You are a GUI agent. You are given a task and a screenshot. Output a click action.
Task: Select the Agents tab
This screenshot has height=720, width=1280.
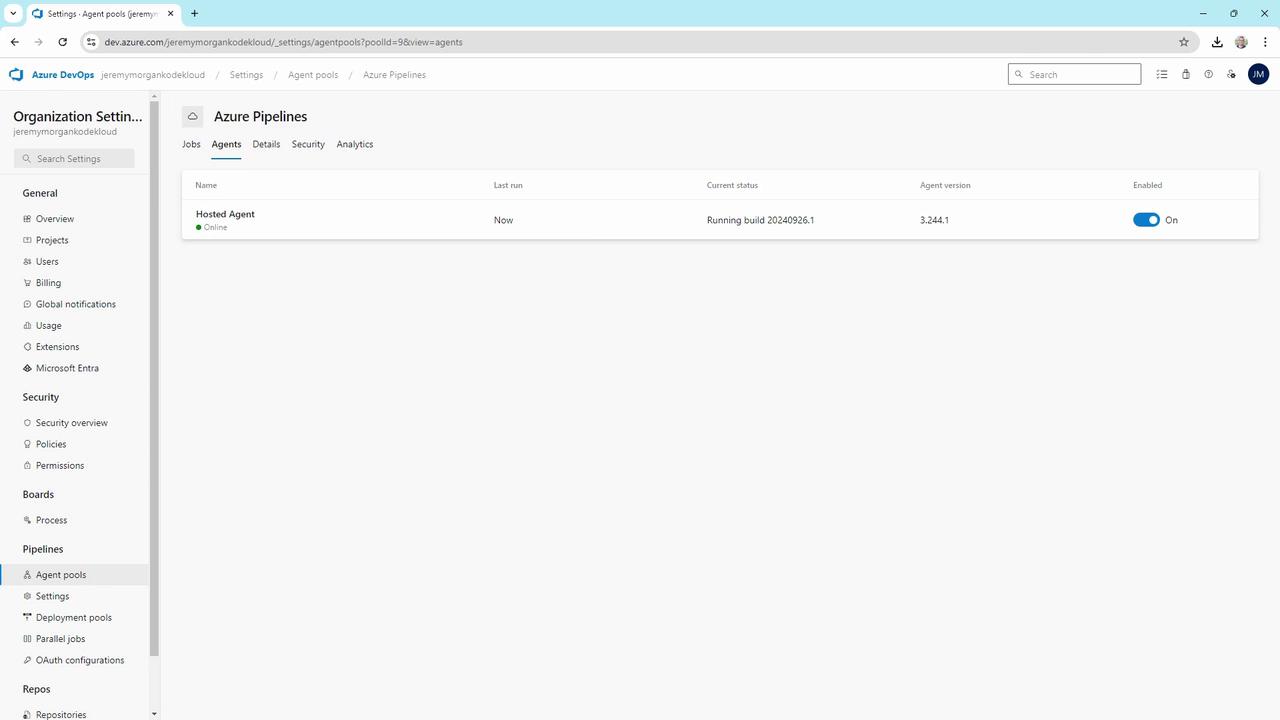click(x=226, y=144)
